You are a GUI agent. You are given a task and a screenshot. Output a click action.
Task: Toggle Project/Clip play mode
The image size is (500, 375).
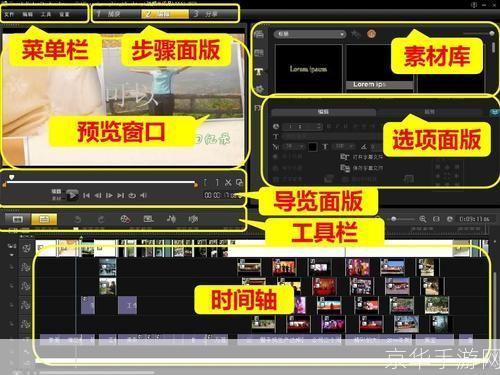click(56, 194)
